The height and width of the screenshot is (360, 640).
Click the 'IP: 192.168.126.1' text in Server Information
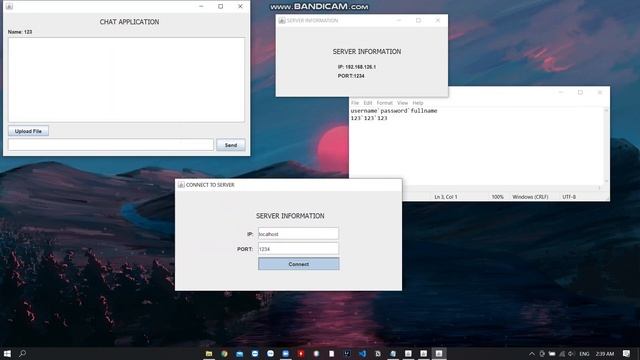(357, 67)
